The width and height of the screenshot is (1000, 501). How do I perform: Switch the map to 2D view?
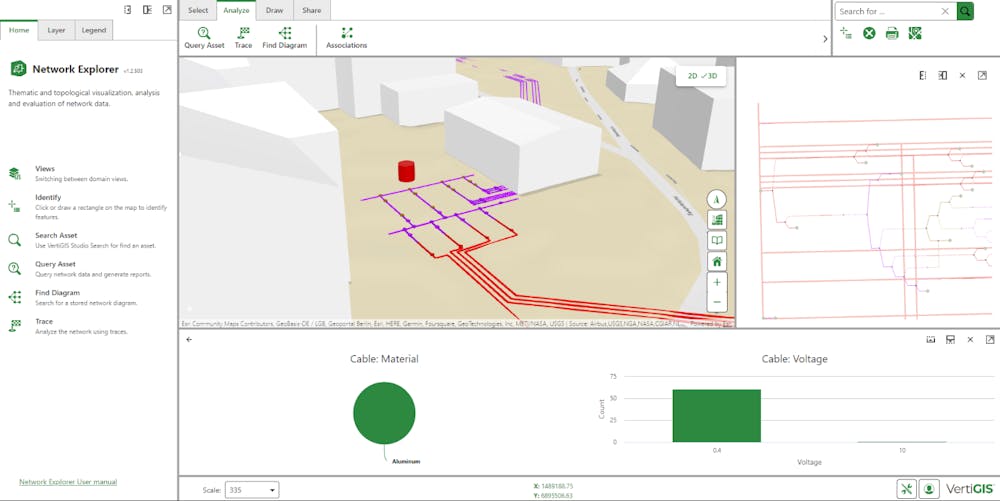pos(692,76)
